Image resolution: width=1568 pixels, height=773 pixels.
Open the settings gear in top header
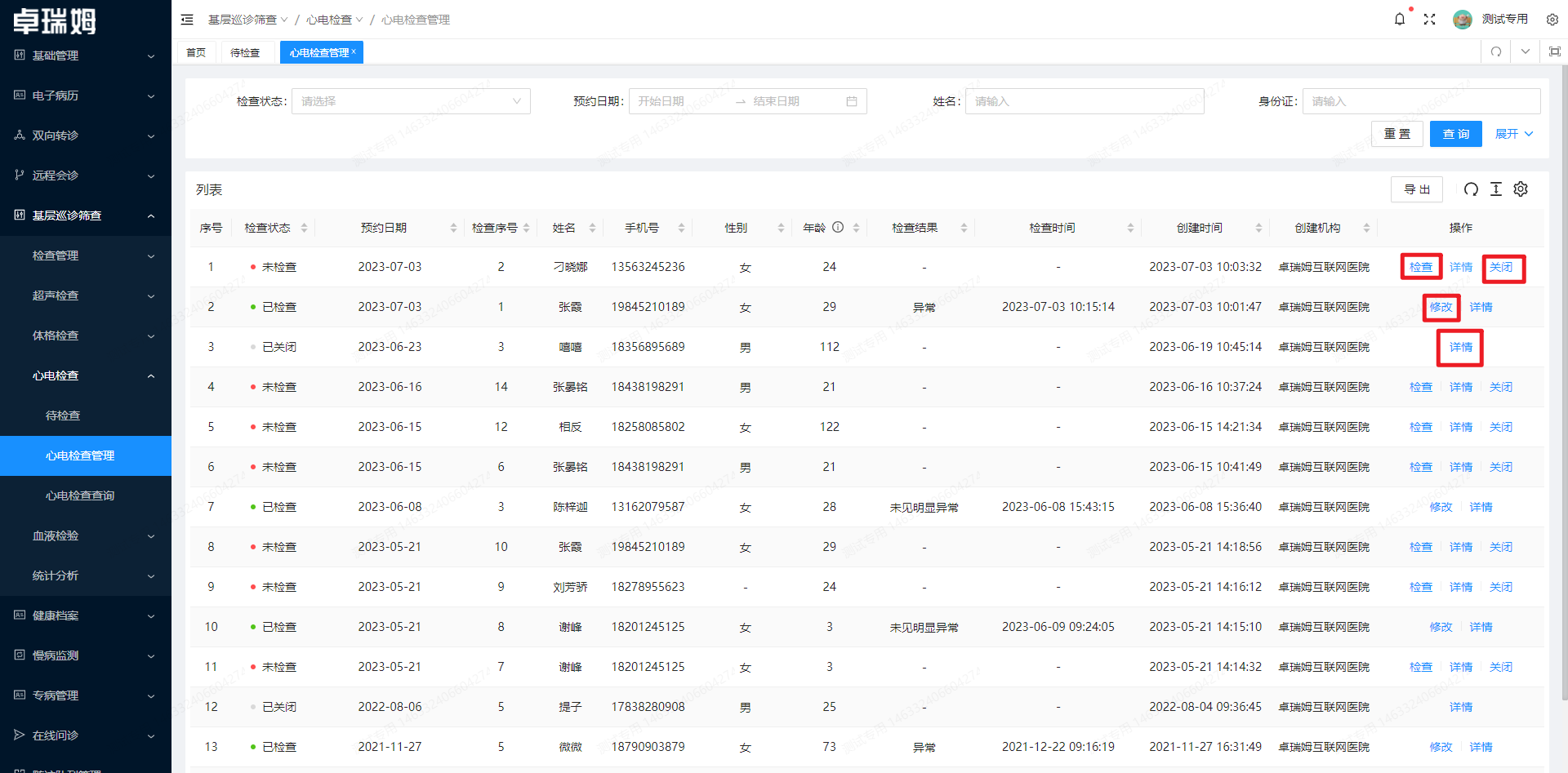point(1552,20)
